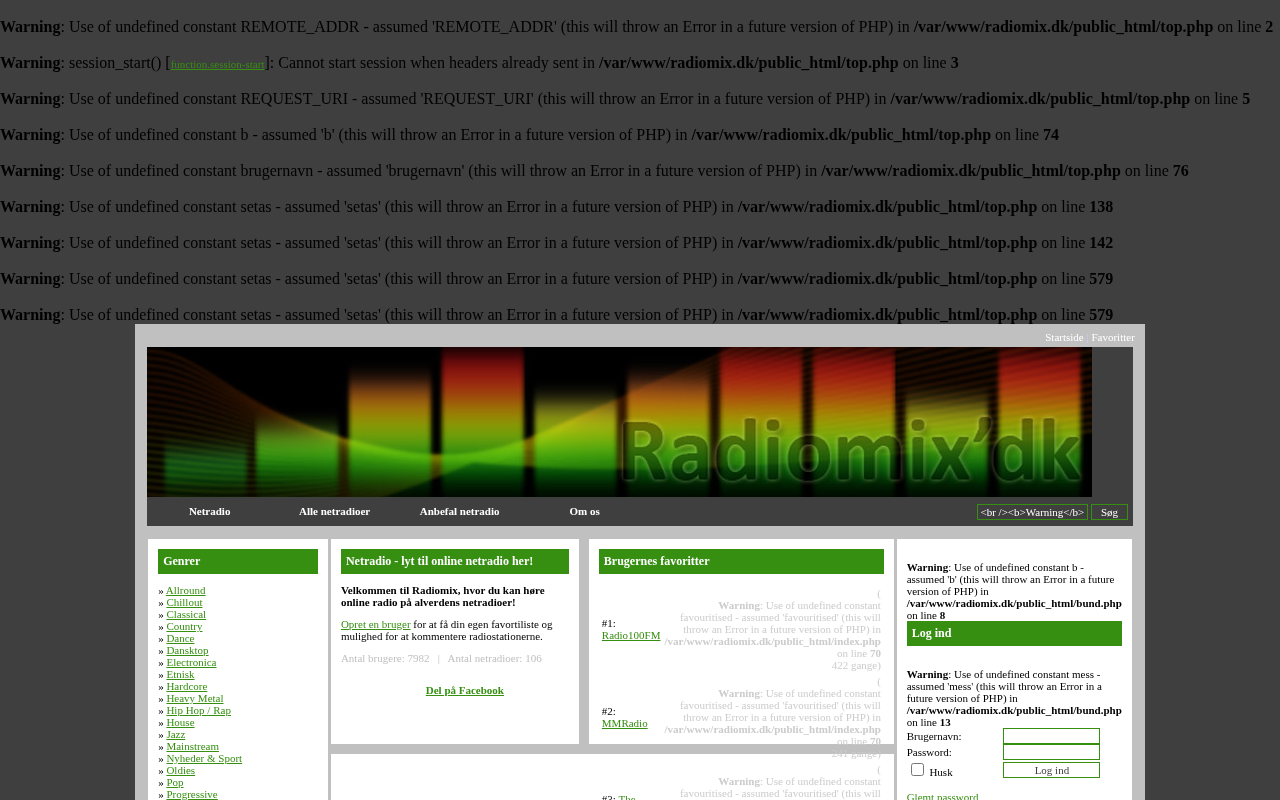Focus the Brugernavn input field
Screen dimensions: 1280x800
pyautogui.click(x=1051, y=736)
